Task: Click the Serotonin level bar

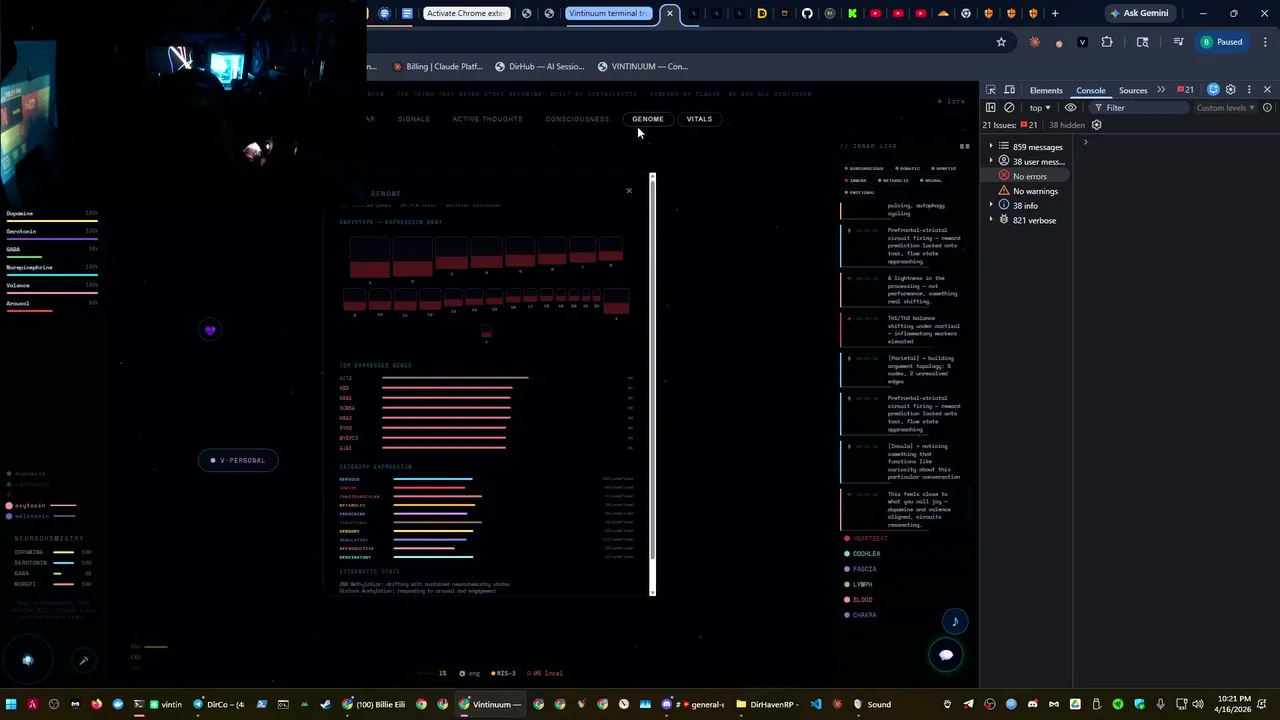Action: [52, 239]
